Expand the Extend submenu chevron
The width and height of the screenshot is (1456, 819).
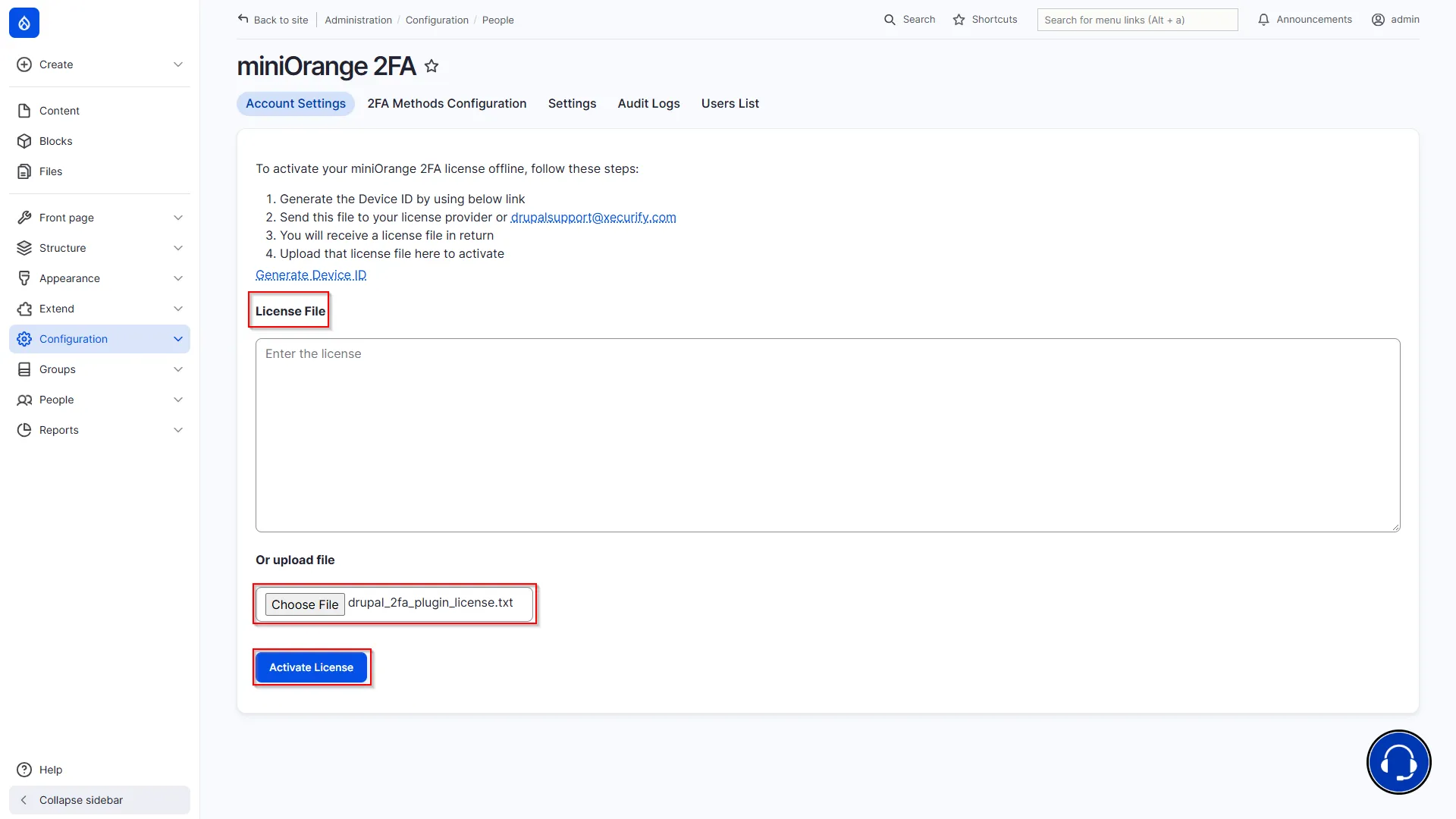pyautogui.click(x=178, y=309)
